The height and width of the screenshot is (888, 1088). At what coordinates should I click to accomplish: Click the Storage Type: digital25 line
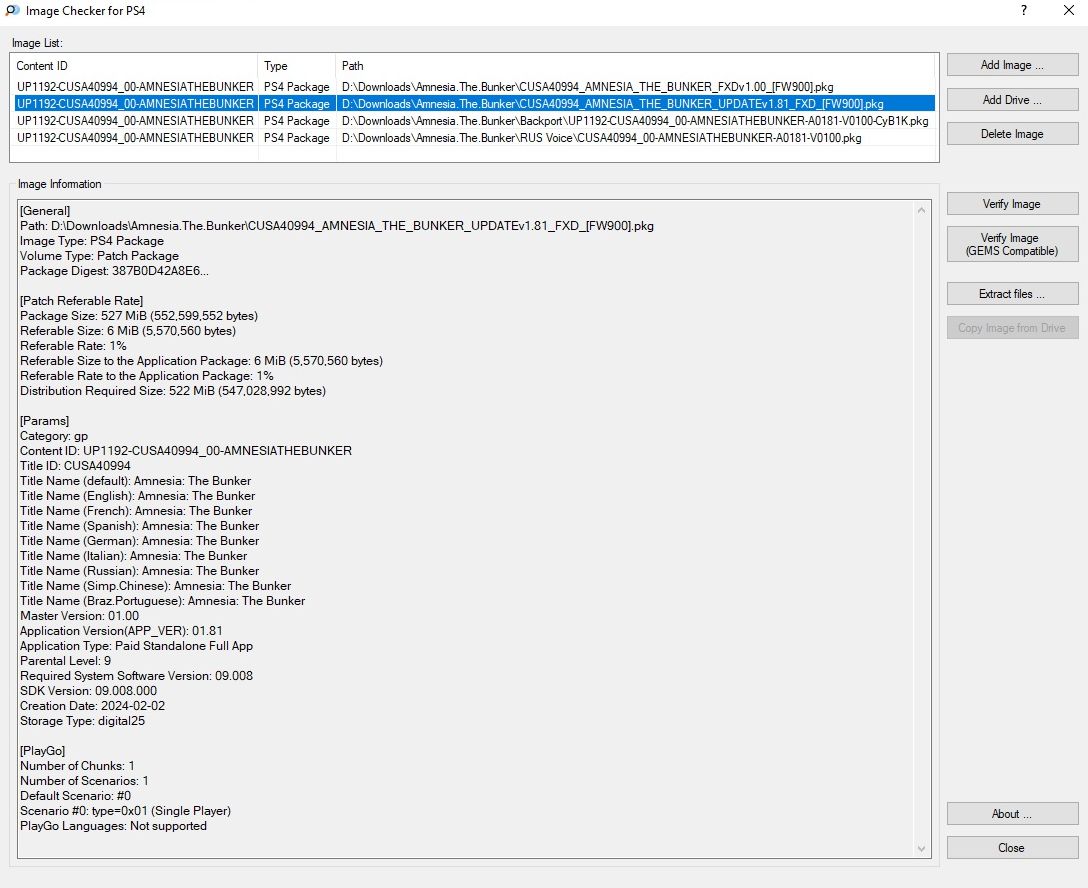click(83, 722)
